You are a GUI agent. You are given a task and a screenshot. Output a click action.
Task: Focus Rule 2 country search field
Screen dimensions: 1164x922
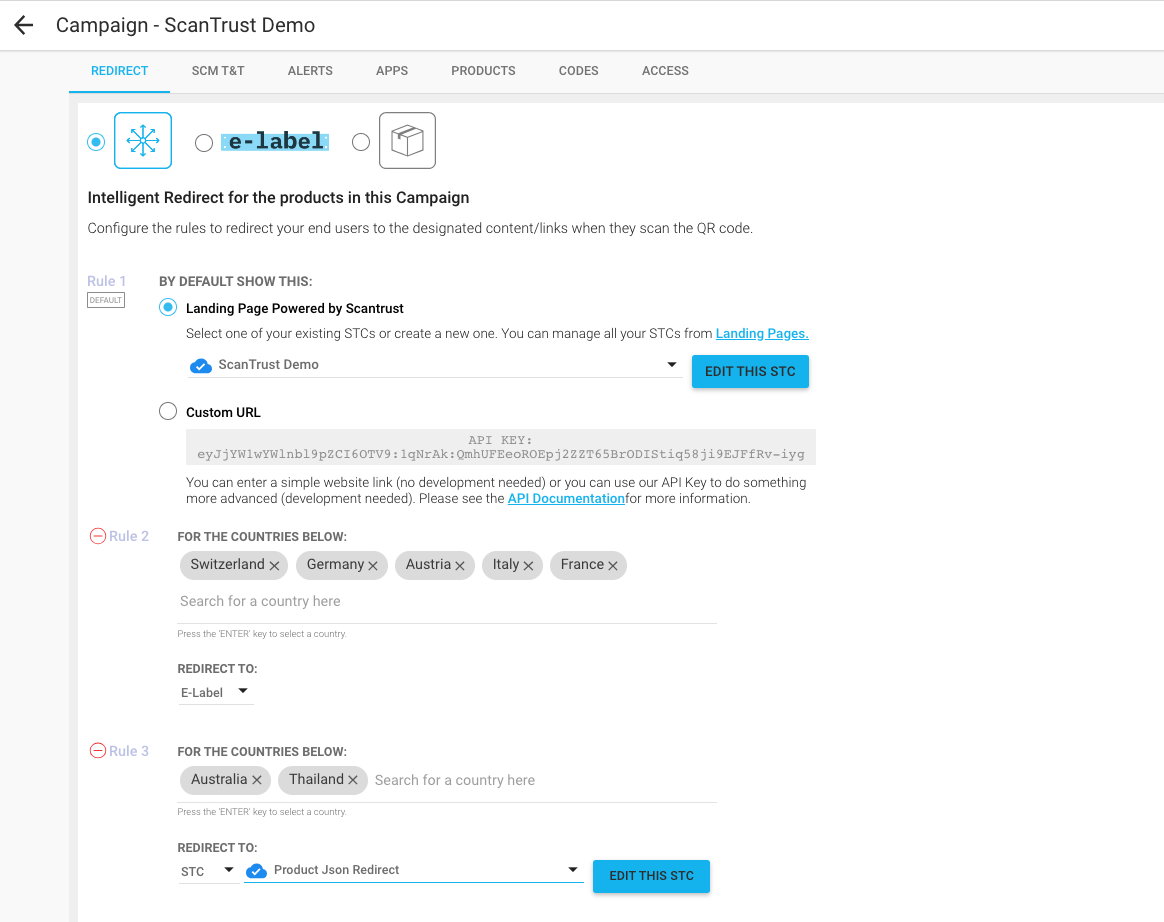coord(447,601)
